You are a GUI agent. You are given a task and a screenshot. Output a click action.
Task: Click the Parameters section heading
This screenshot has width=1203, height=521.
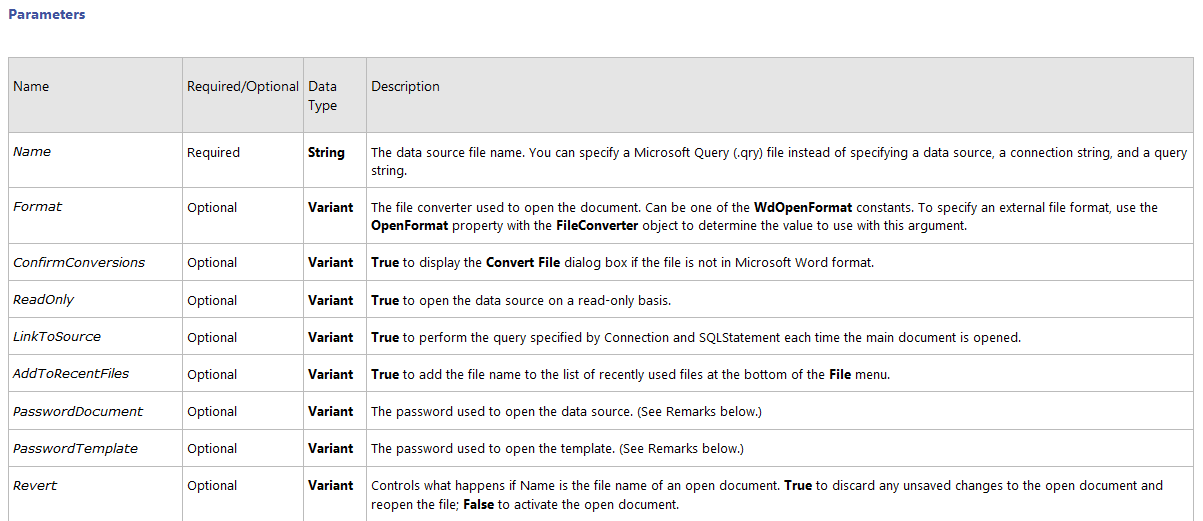click(47, 15)
